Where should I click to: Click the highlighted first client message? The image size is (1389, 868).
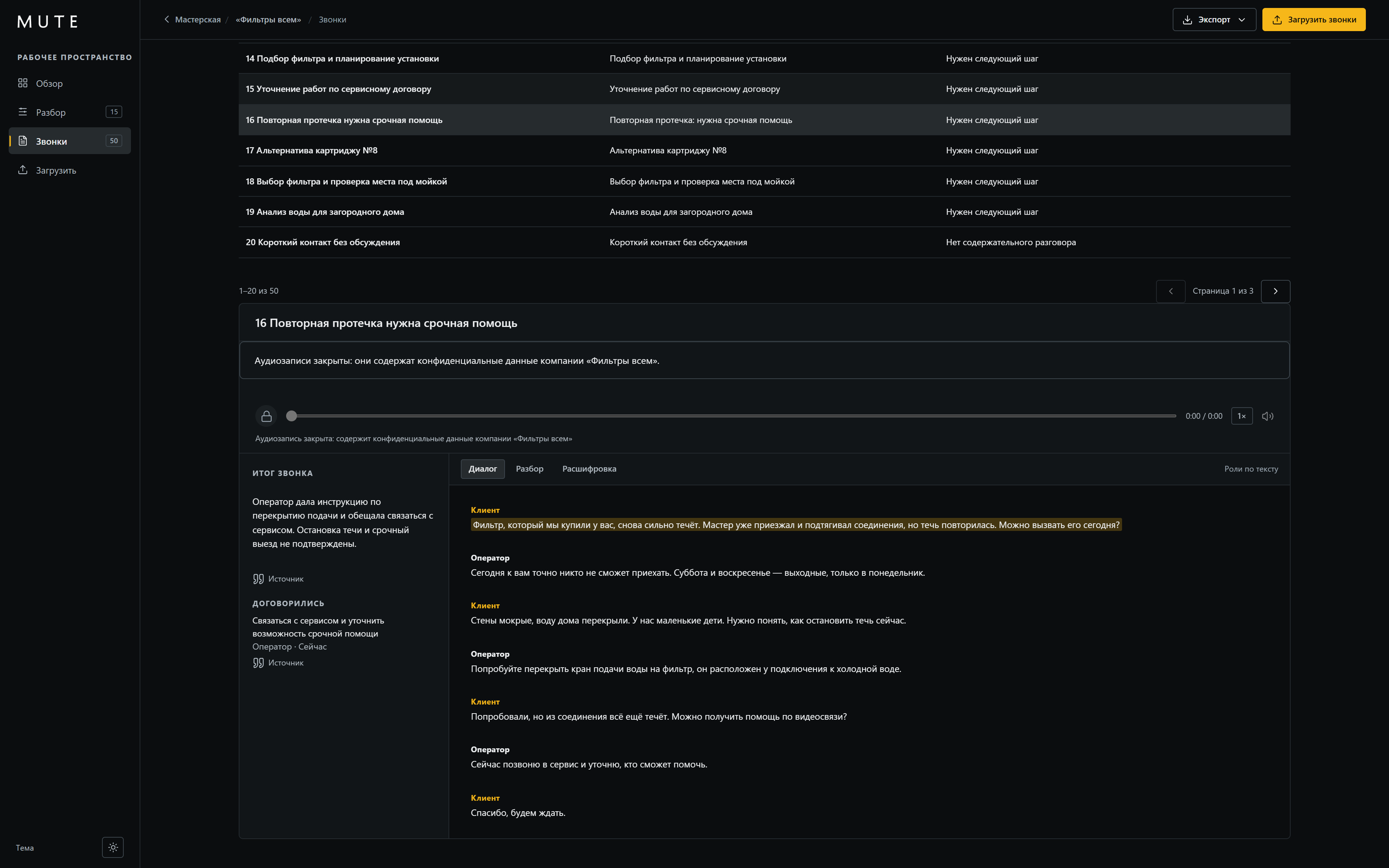[796, 525]
